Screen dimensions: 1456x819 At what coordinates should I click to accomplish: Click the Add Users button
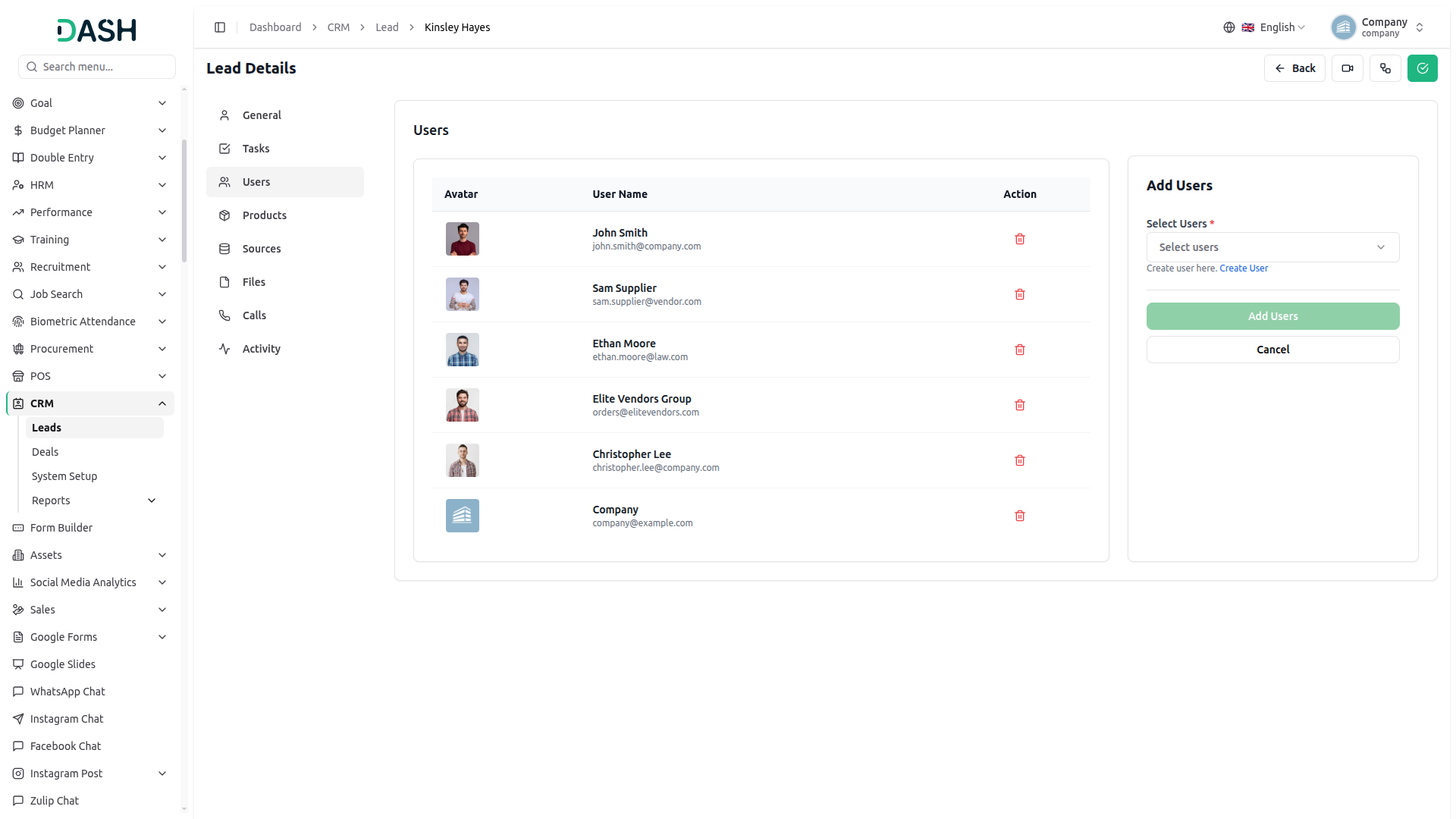[x=1272, y=316]
